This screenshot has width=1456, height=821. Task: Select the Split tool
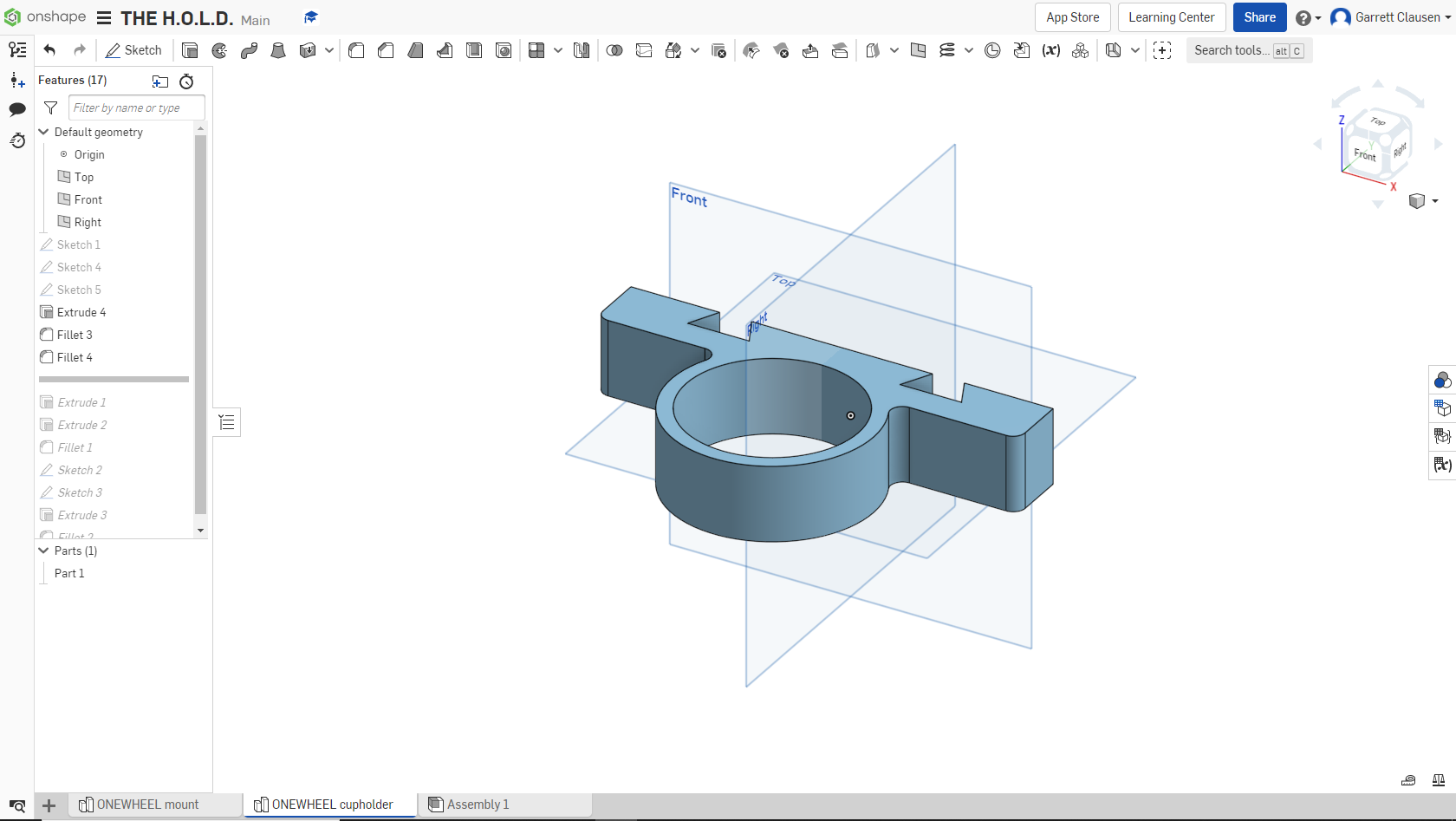644,50
